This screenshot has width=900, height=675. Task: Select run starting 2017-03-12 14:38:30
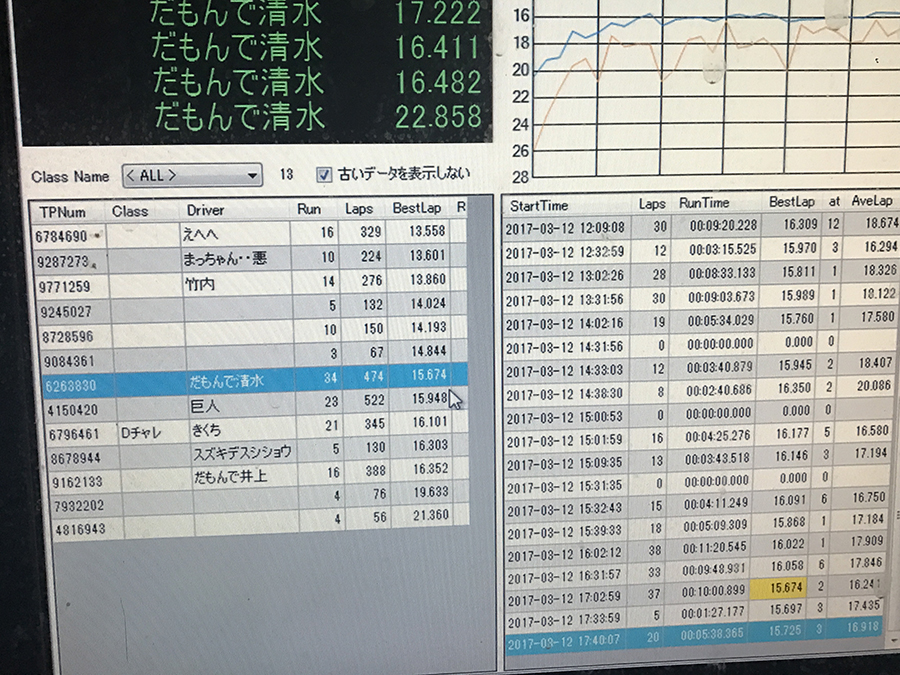[701, 391]
